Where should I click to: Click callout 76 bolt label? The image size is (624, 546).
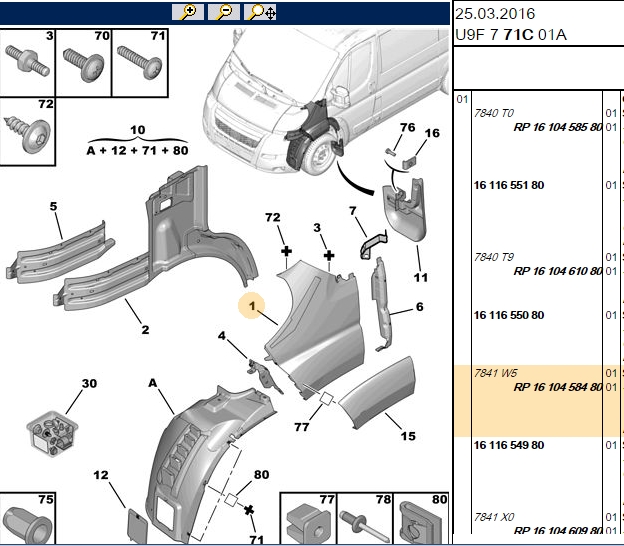click(408, 127)
